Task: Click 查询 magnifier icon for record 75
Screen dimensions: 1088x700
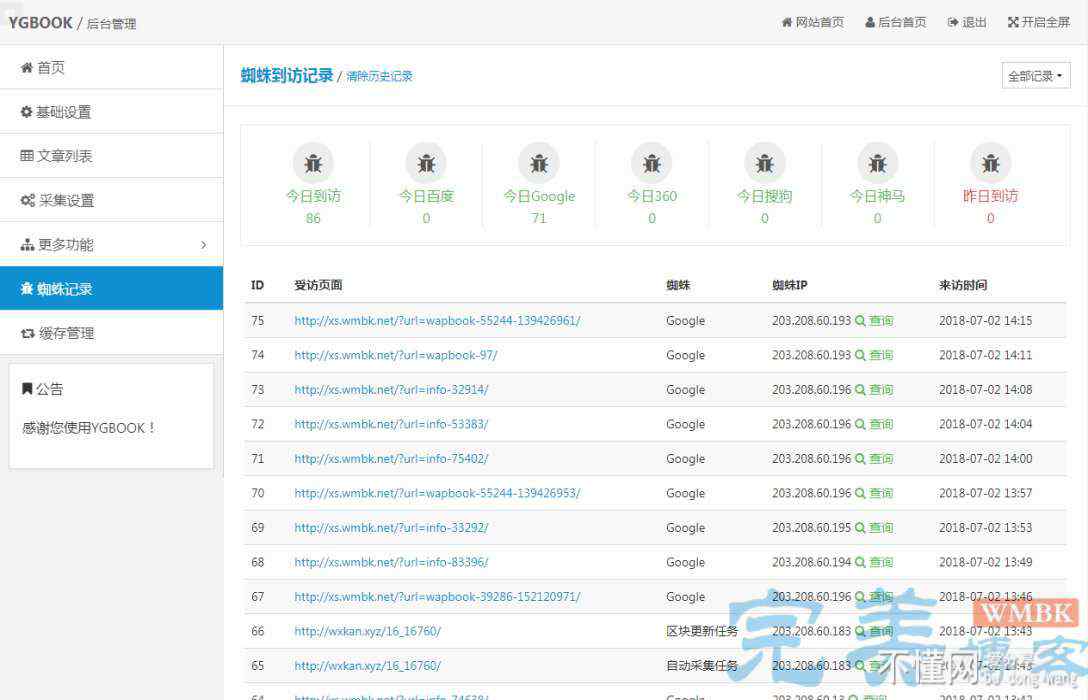Action: [x=860, y=321]
